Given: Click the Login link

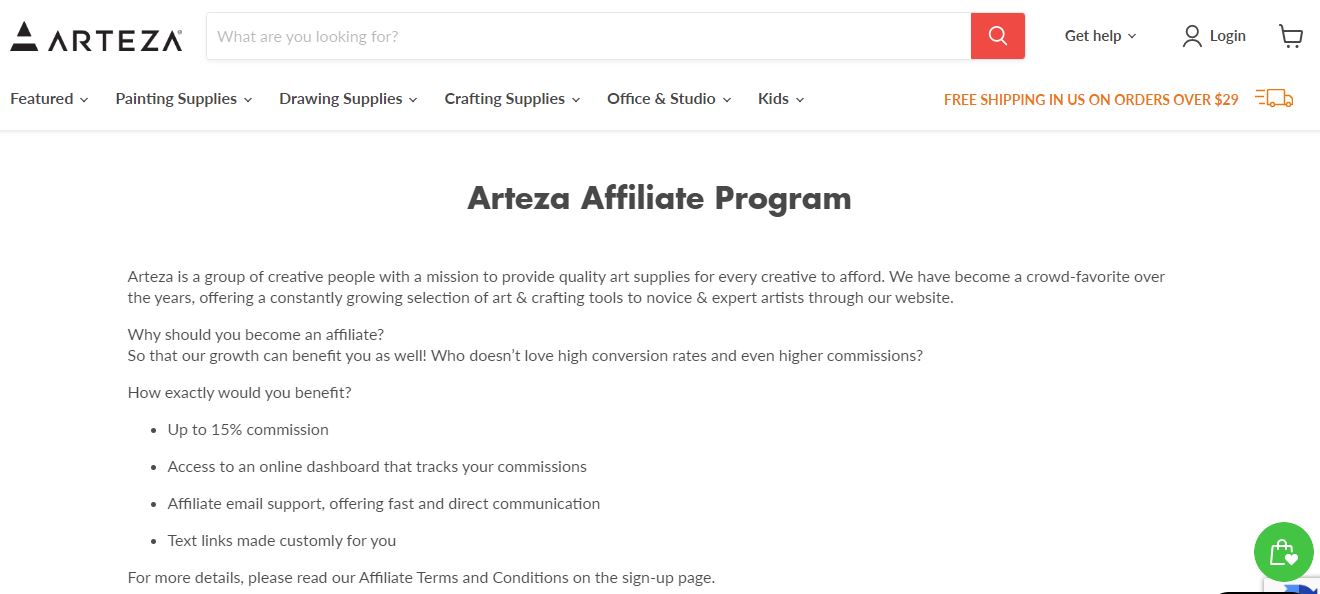Looking at the screenshot, I should (x=1227, y=36).
